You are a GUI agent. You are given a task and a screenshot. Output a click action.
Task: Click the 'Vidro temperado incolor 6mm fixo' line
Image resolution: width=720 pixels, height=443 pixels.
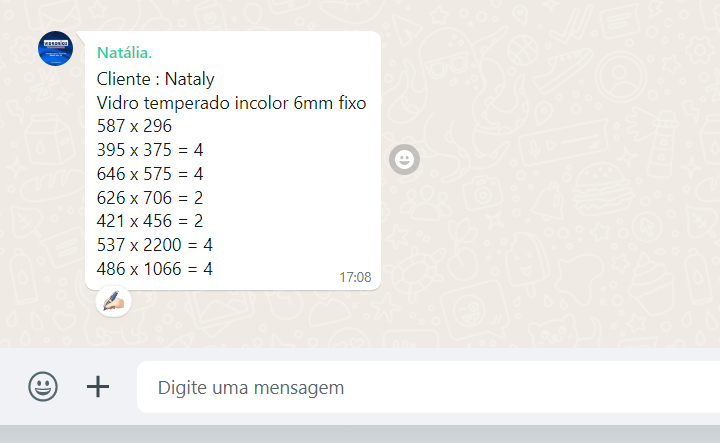231,103
